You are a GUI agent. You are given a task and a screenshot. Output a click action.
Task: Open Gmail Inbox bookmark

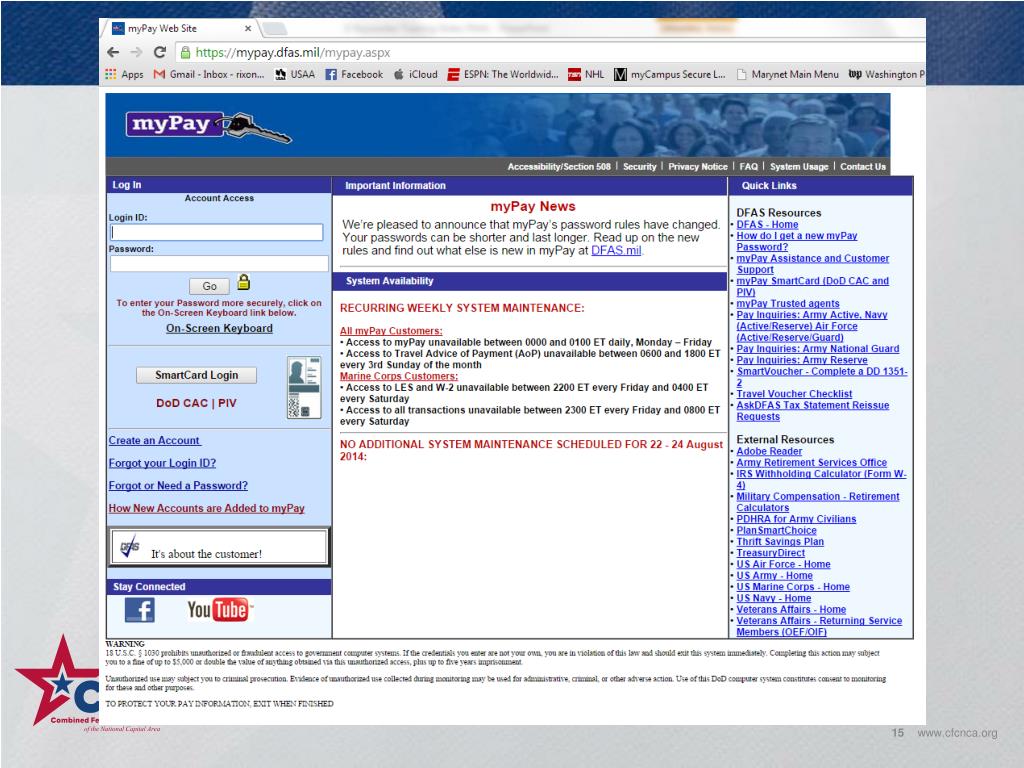pyautogui.click(x=209, y=74)
